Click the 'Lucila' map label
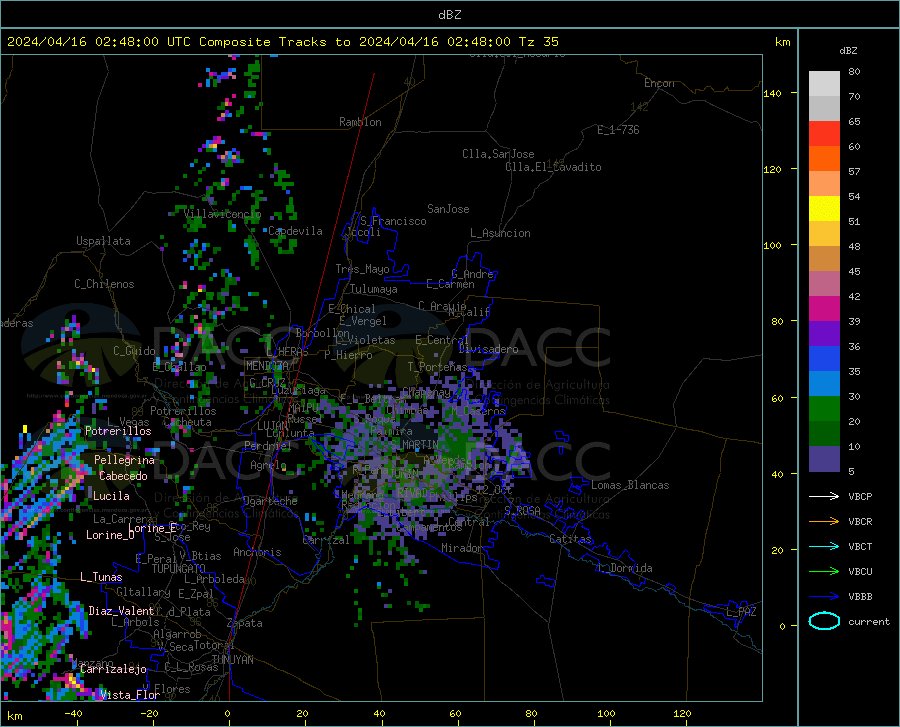900x727 pixels. click(x=111, y=496)
